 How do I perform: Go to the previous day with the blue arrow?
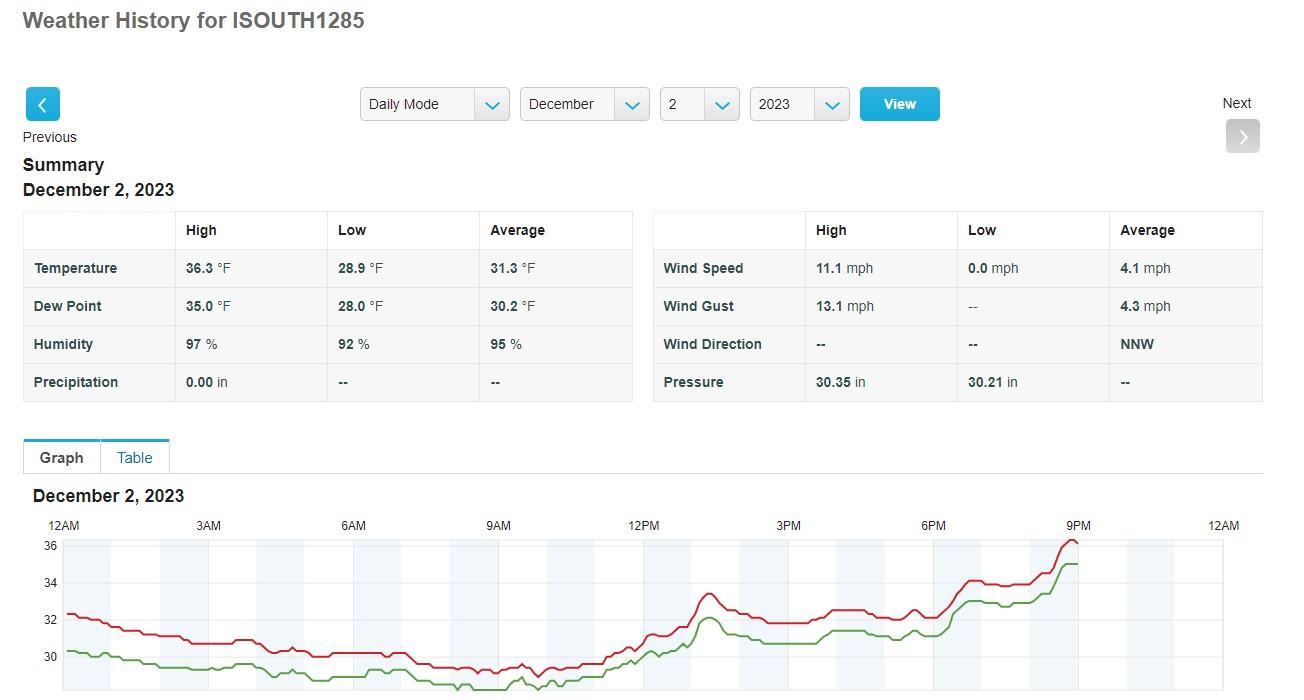coord(42,104)
